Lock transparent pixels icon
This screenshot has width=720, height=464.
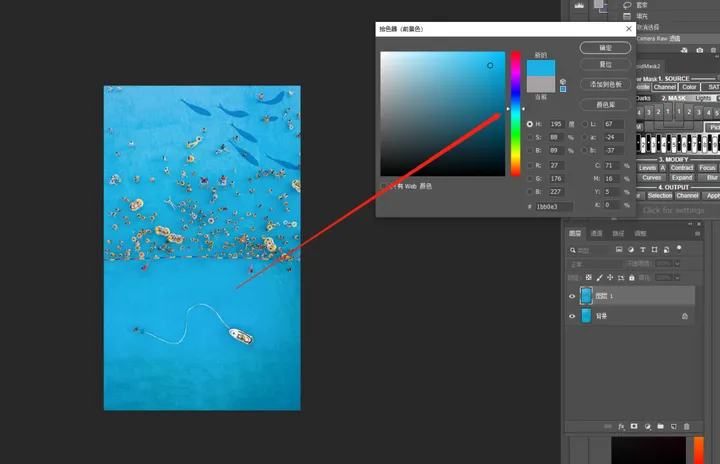(589, 277)
